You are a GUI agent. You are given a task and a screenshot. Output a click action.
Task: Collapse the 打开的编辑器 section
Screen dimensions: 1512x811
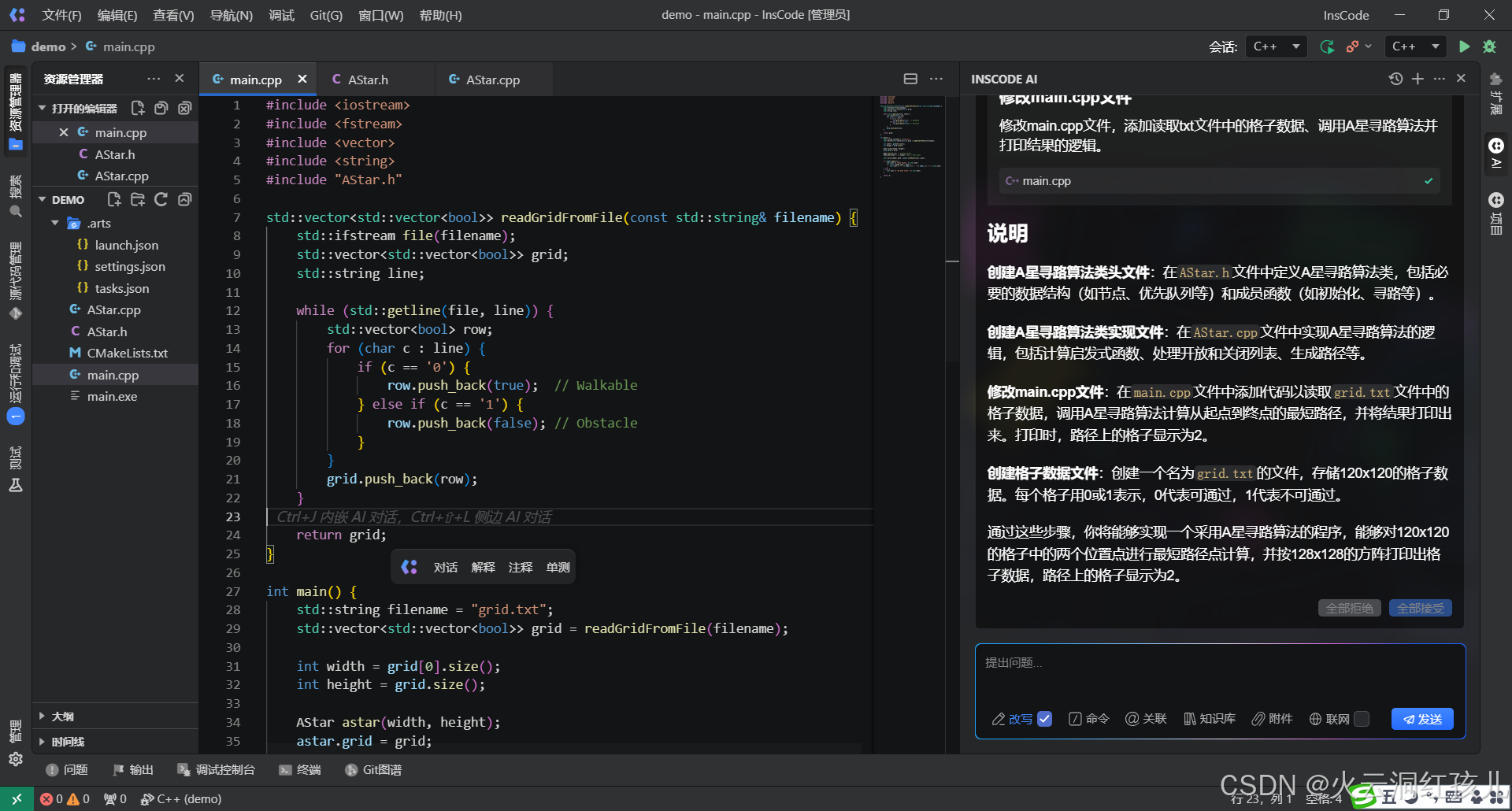tap(43, 108)
